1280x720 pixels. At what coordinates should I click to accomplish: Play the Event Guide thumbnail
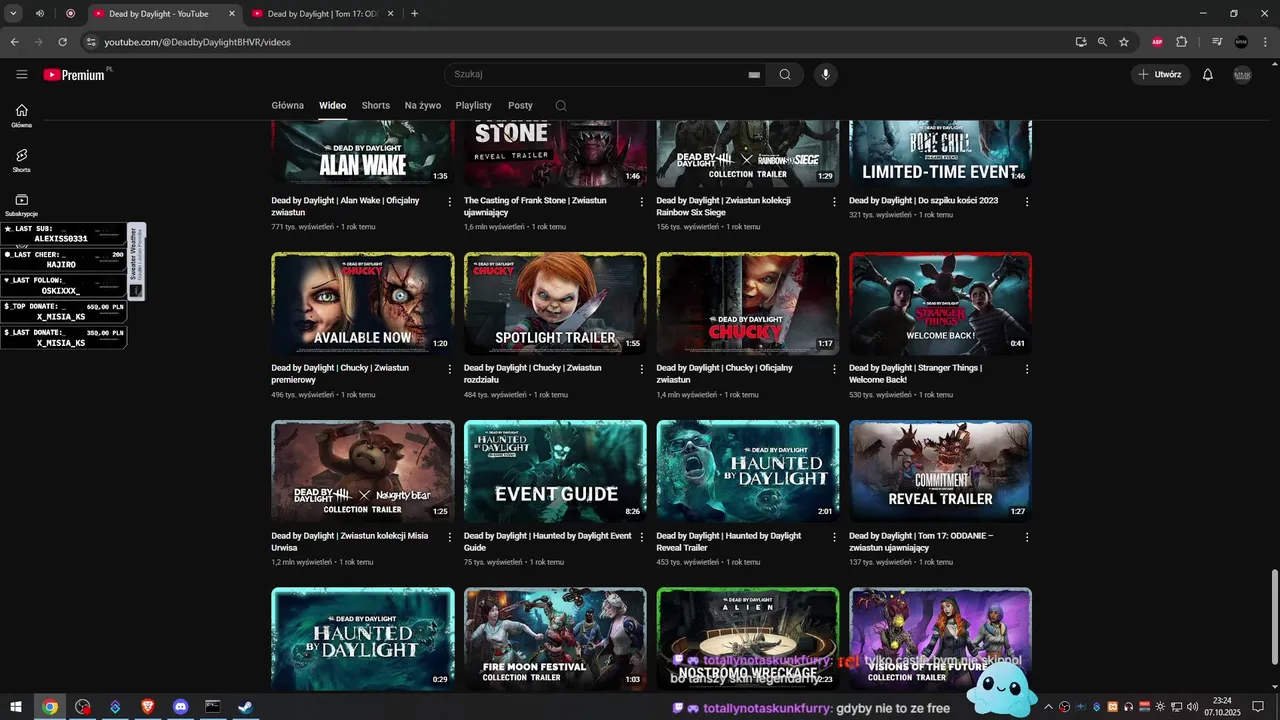pos(555,471)
